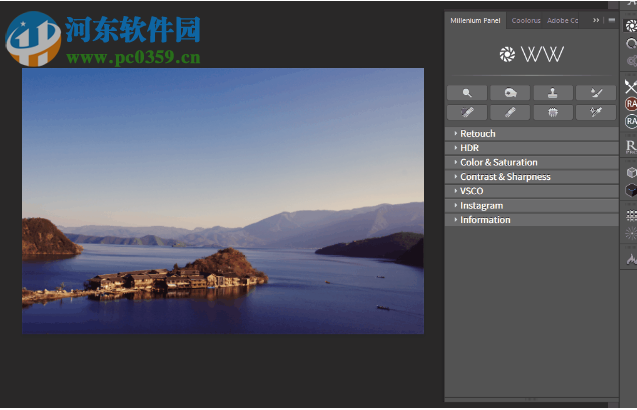Collapse panel with double-arrow icon
The width and height of the screenshot is (637, 410).
pyautogui.click(x=596, y=20)
